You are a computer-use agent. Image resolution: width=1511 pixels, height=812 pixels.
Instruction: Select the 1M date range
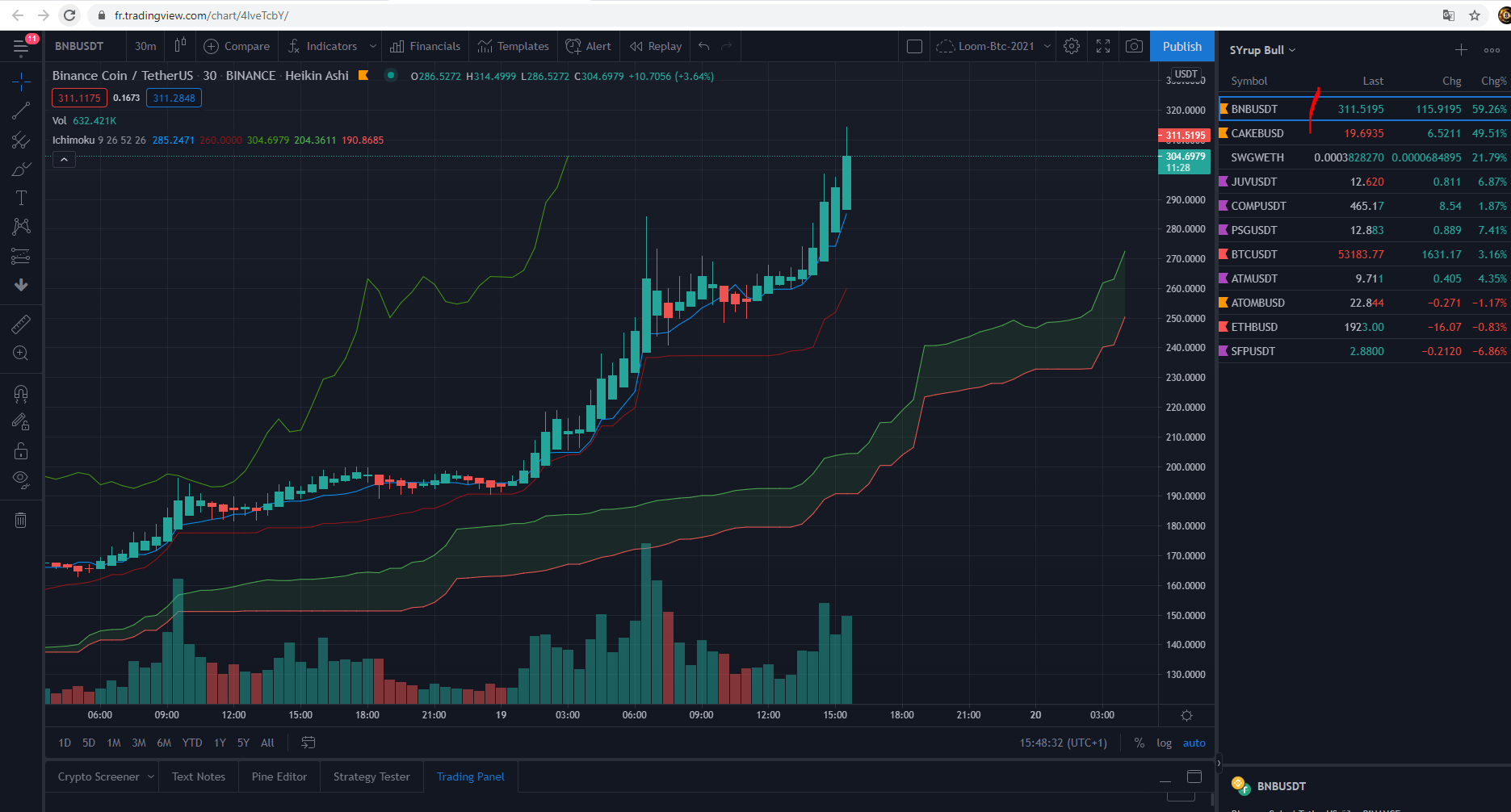(x=114, y=743)
